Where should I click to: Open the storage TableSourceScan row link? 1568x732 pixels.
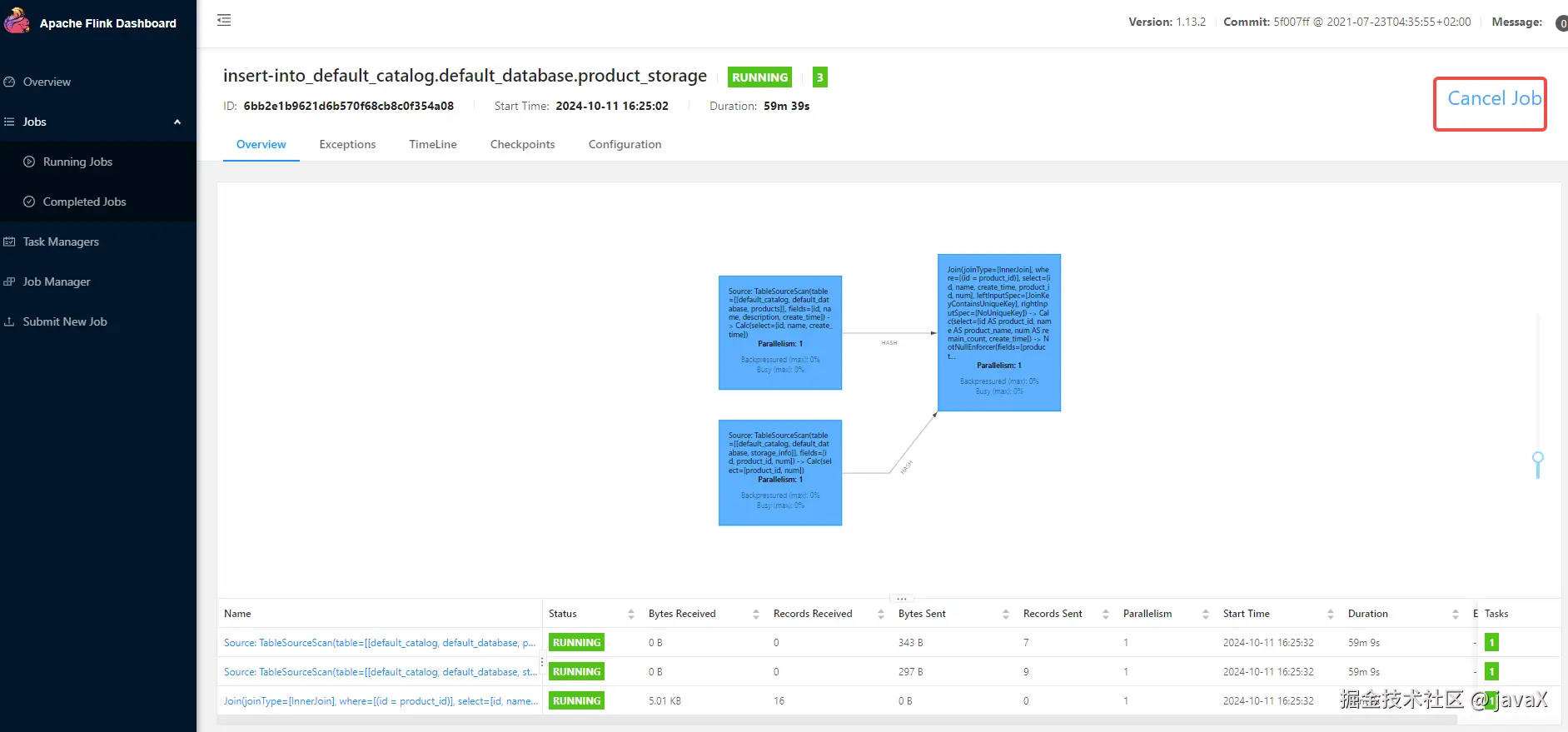tap(380, 672)
